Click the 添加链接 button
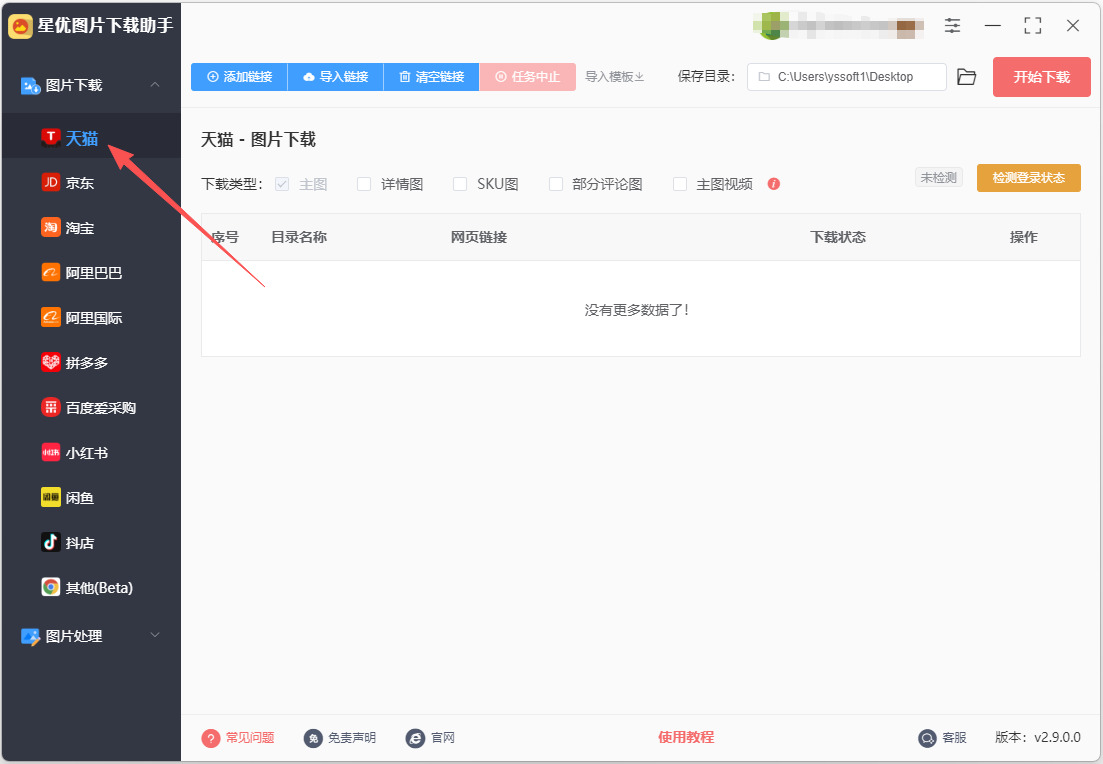The height and width of the screenshot is (764, 1103). point(239,77)
